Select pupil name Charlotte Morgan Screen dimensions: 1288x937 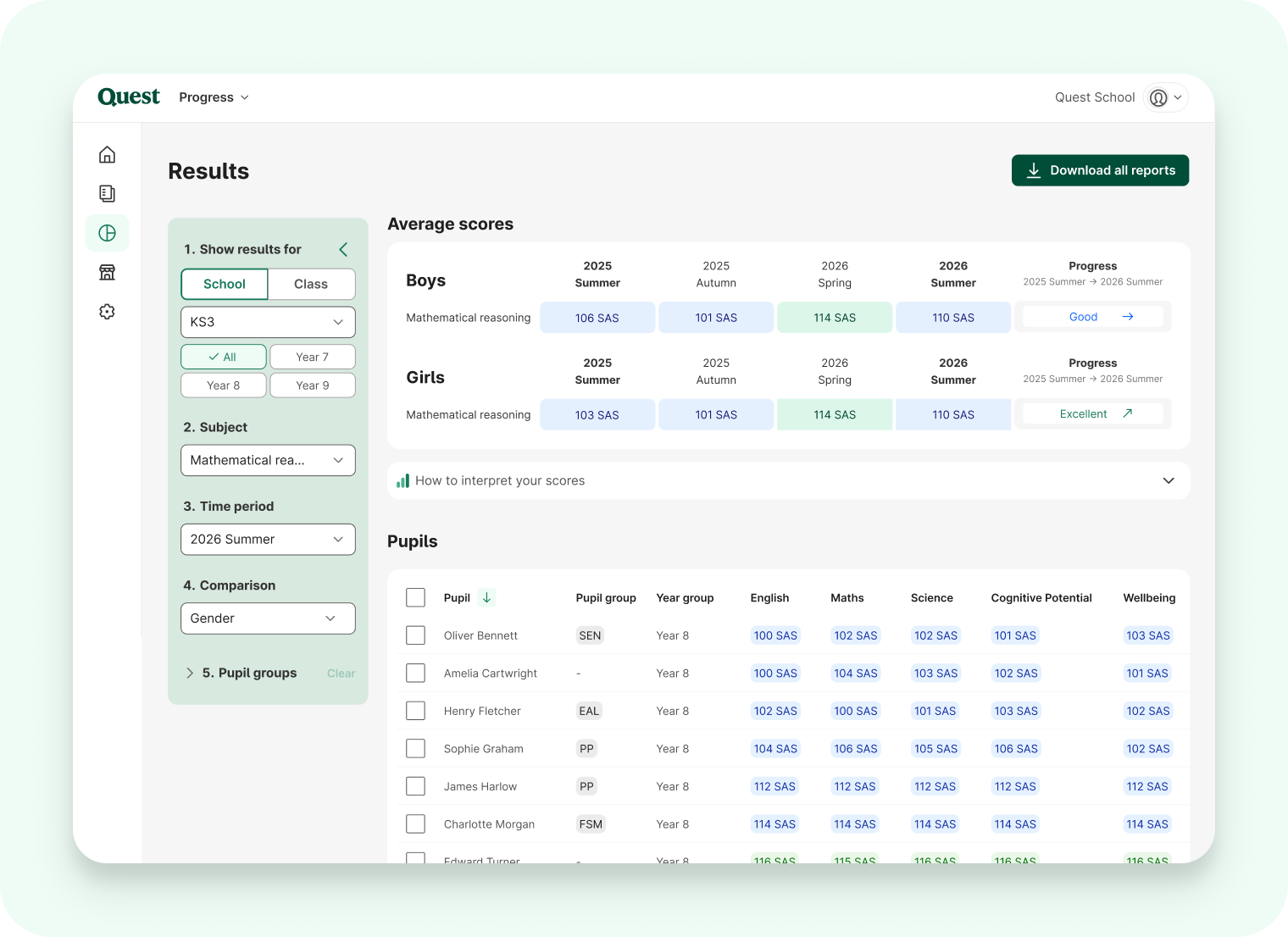click(x=489, y=823)
